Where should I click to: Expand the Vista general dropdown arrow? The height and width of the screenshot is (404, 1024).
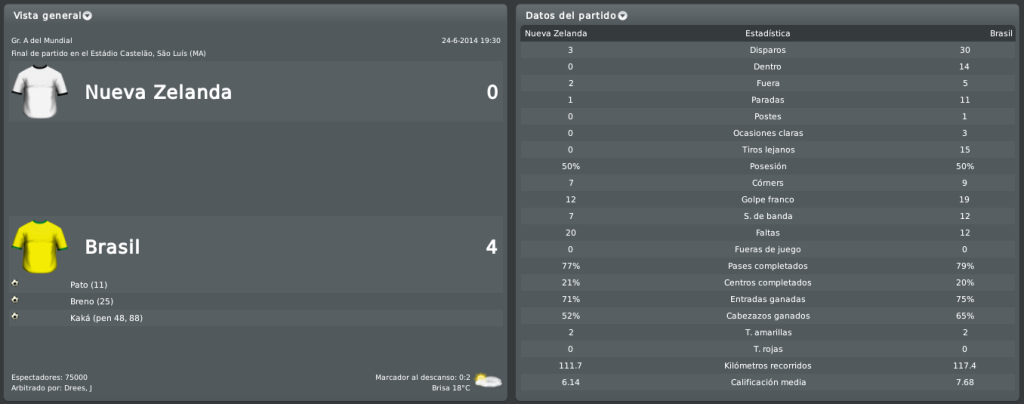tap(88, 16)
